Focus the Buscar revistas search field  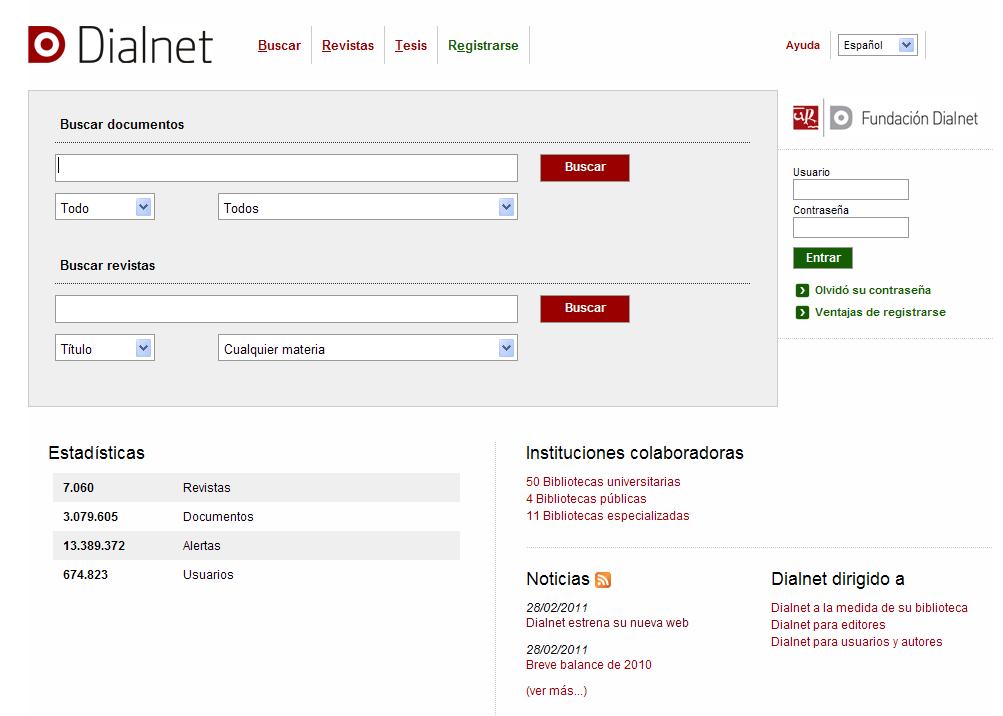pos(286,309)
